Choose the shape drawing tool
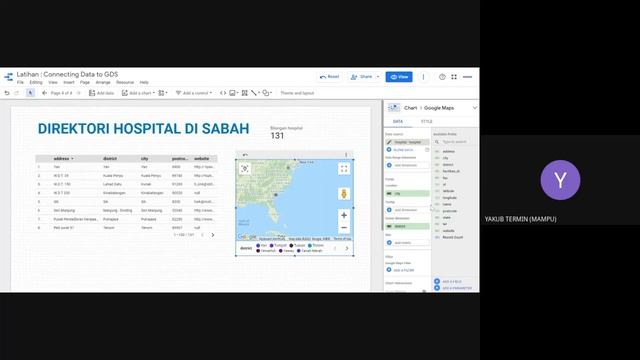Viewport: 640px width, 360px height. click(x=267, y=93)
